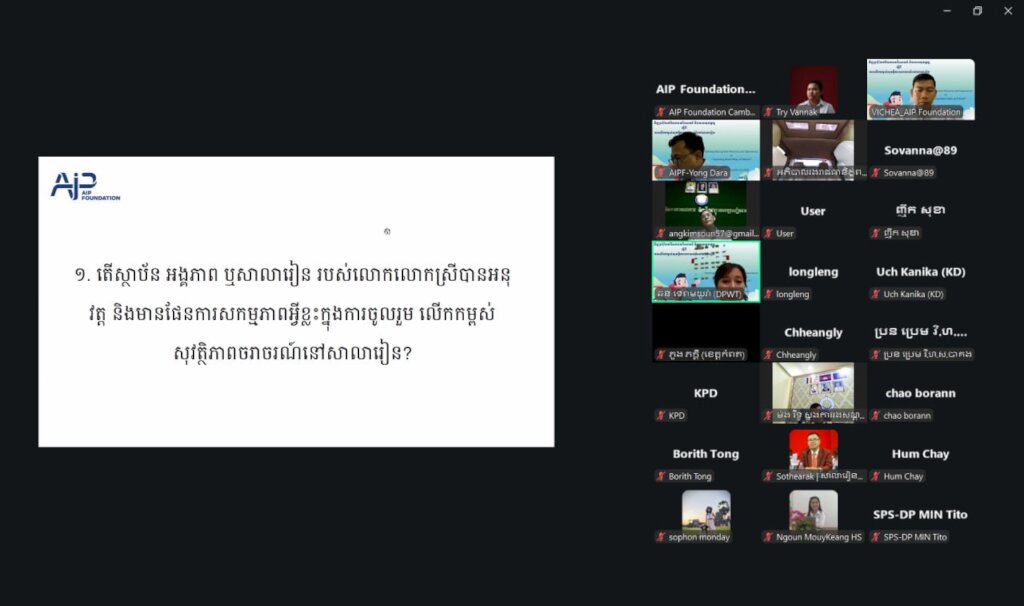Click muted microphone icon next to Sovanna@89

(876, 173)
